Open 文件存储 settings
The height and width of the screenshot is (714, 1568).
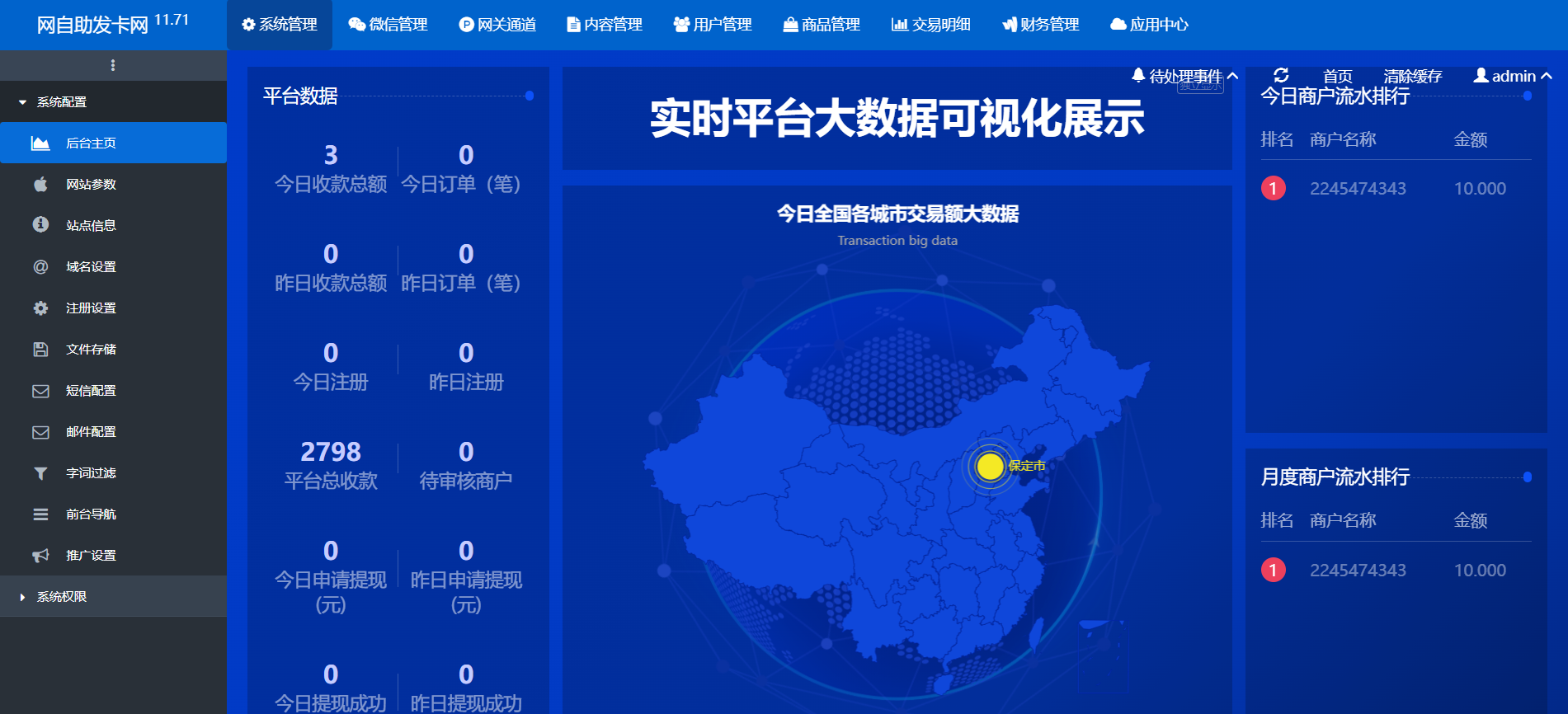point(113,349)
